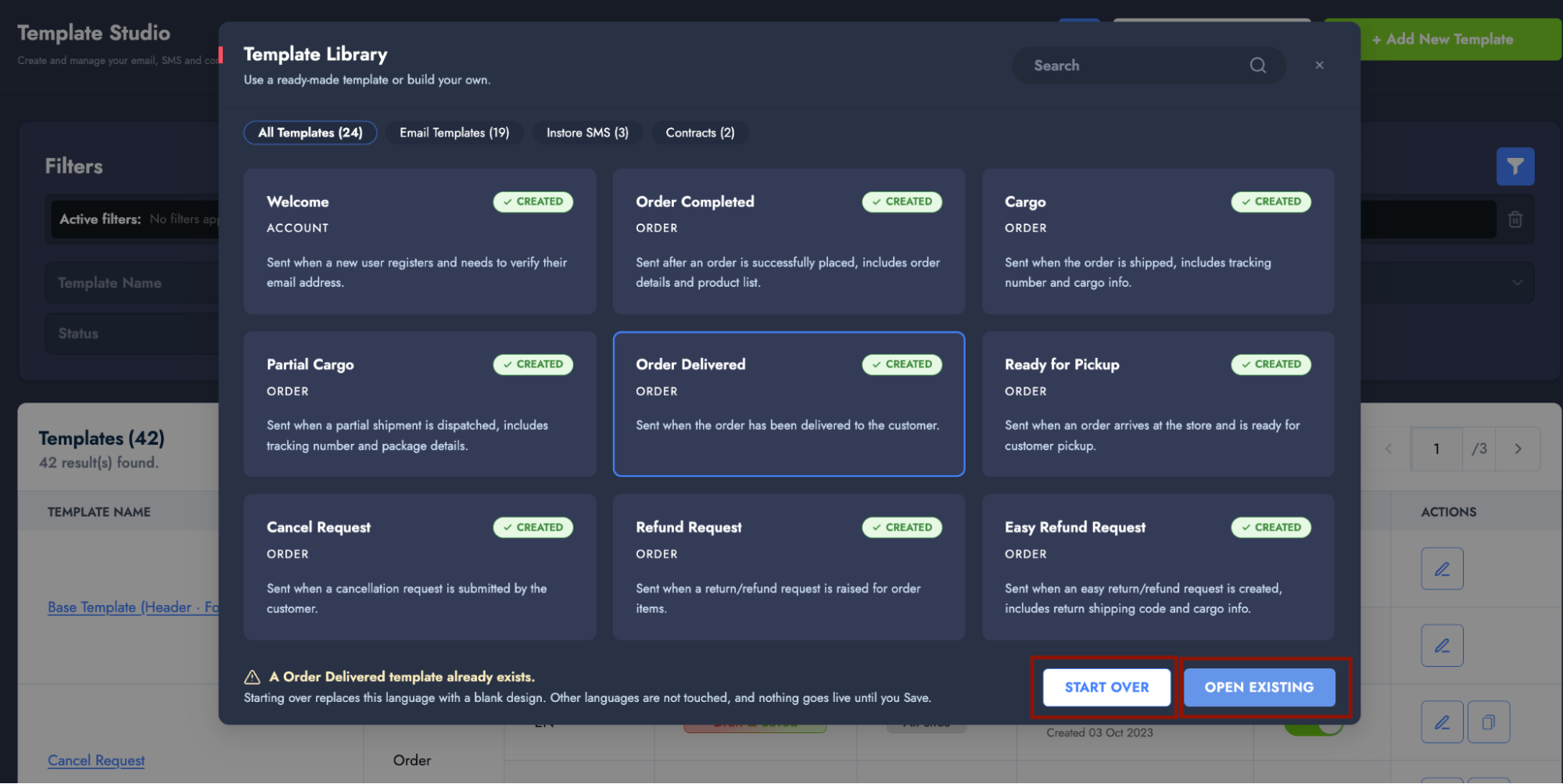Click the warning triangle icon in dialog footer
Image resolution: width=1563 pixels, height=784 pixels.
[x=252, y=677]
